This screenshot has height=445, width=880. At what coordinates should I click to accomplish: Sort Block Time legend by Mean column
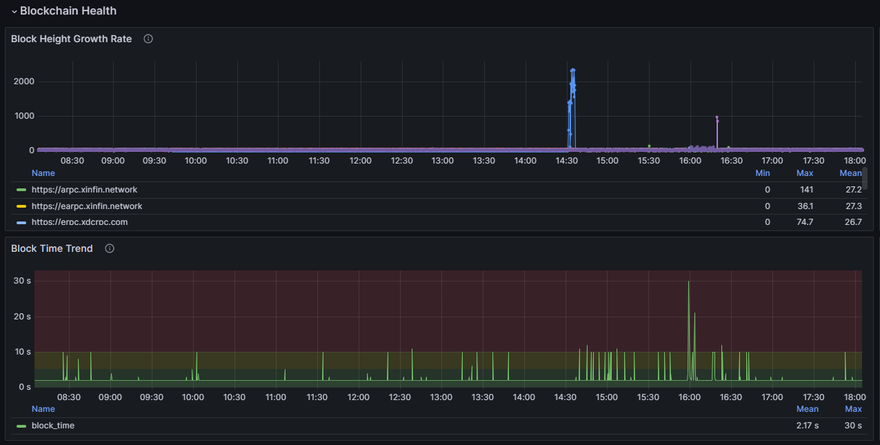tap(807, 409)
